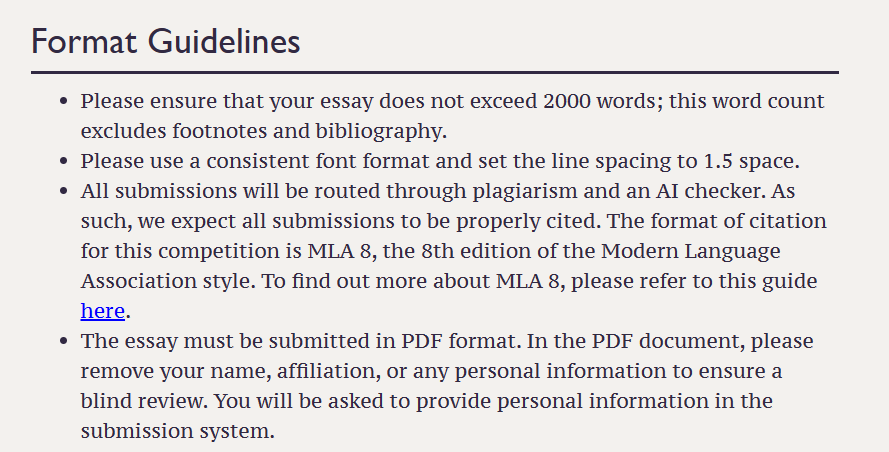This screenshot has height=452, width=889.
Task: Open the MLA 8 guide 'here' link
Action: click(103, 311)
